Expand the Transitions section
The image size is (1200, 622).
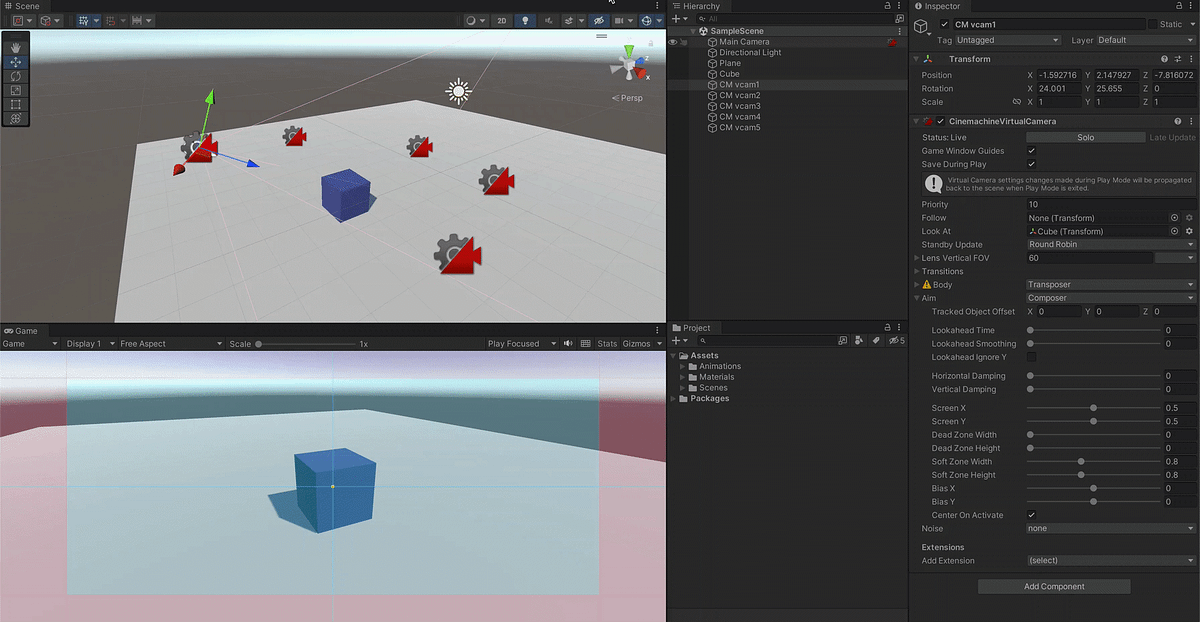point(917,271)
